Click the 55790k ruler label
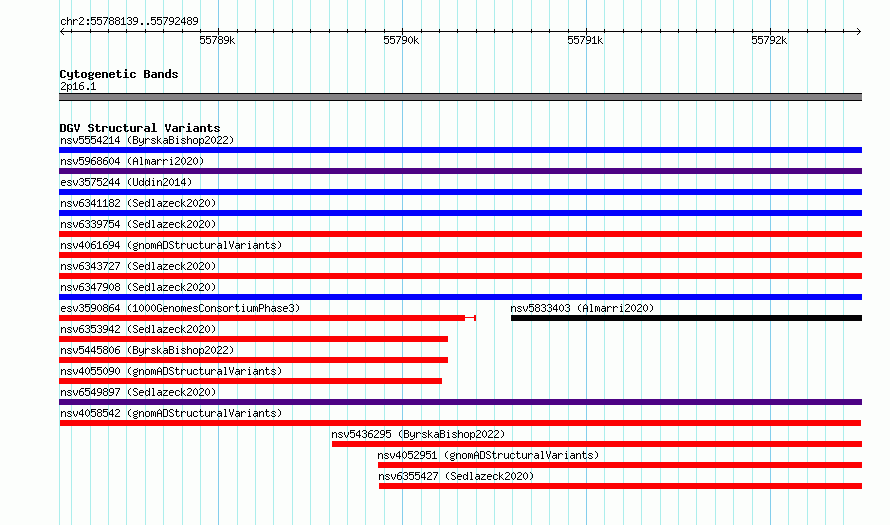This screenshot has width=890, height=525. [x=401, y=40]
